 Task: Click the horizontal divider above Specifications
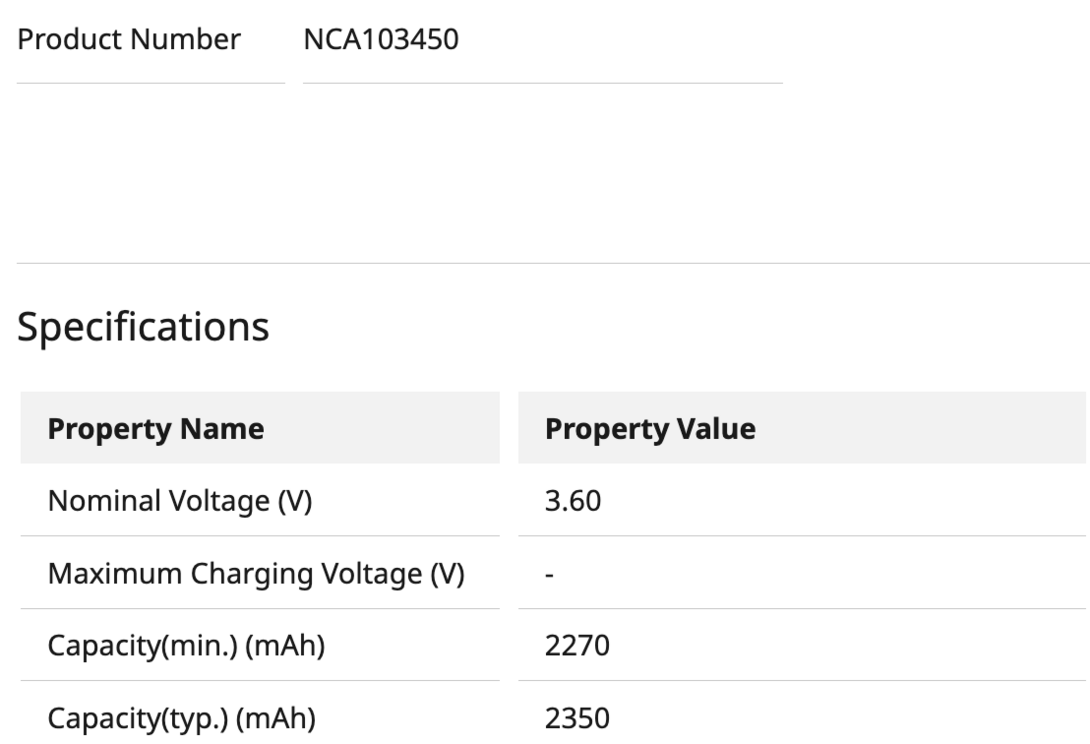tap(545, 263)
